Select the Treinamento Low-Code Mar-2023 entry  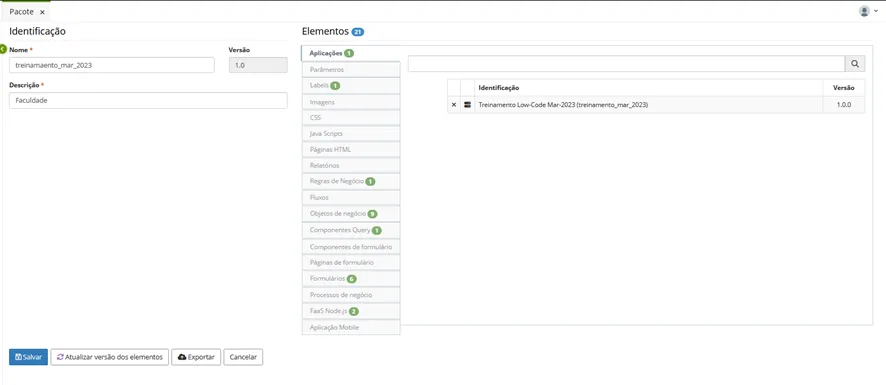tap(563, 105)
